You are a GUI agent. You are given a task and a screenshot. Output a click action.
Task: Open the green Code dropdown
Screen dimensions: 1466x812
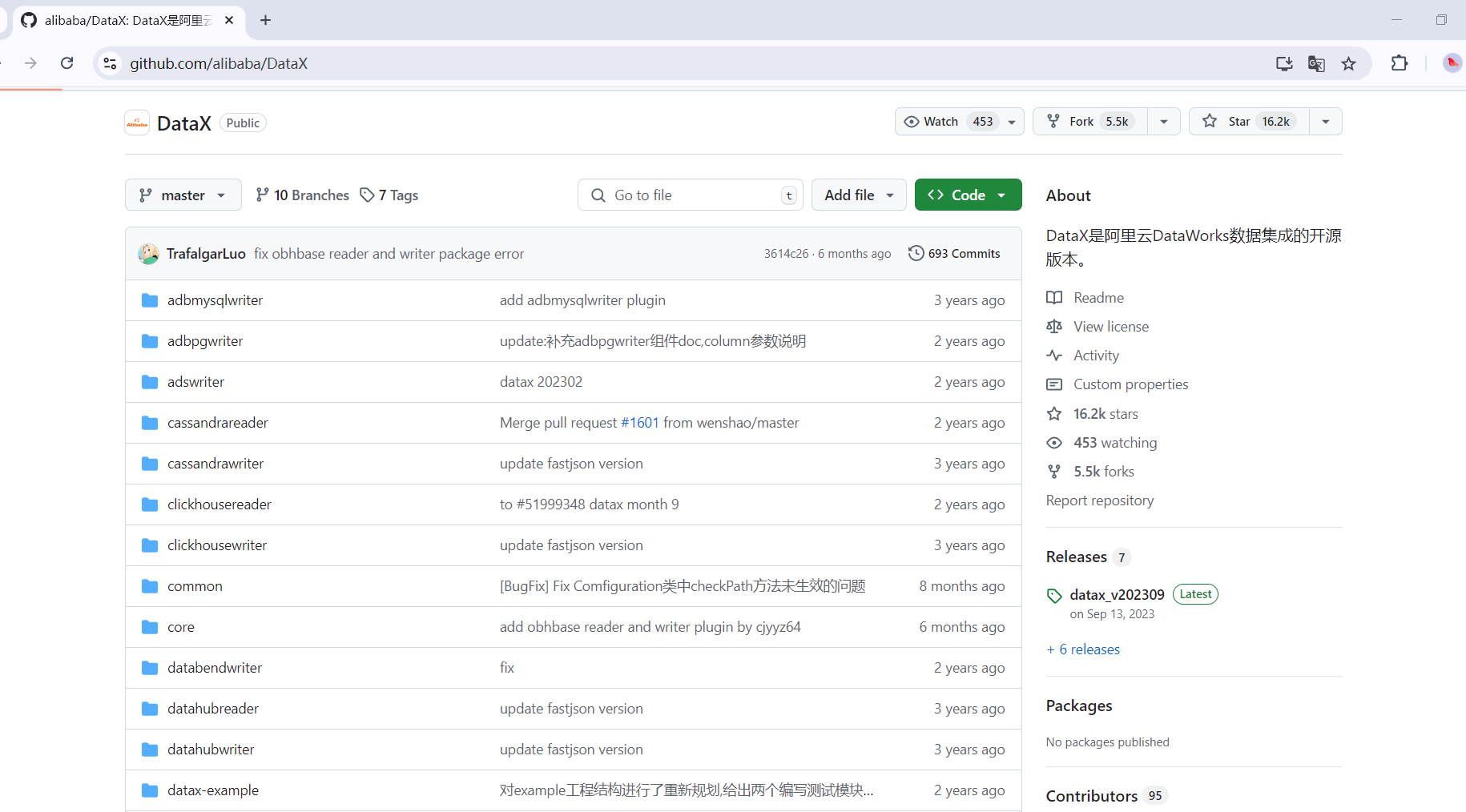[x=968, y=195]
